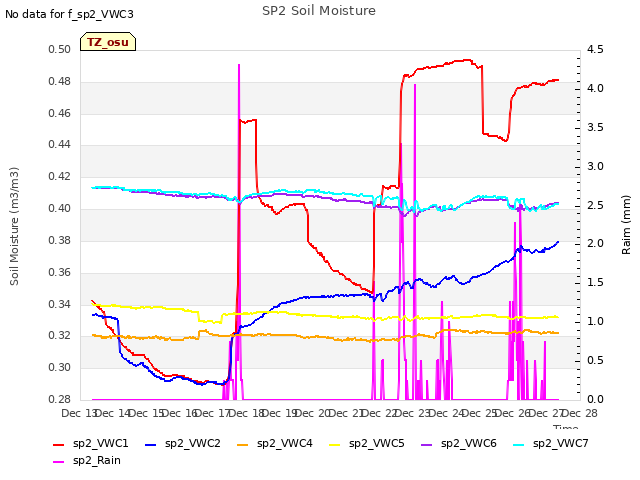The width and height of the screenshot is (640, 480).
Task: Select the sp2_VWC4 legend entry
Action: point(275,444)
